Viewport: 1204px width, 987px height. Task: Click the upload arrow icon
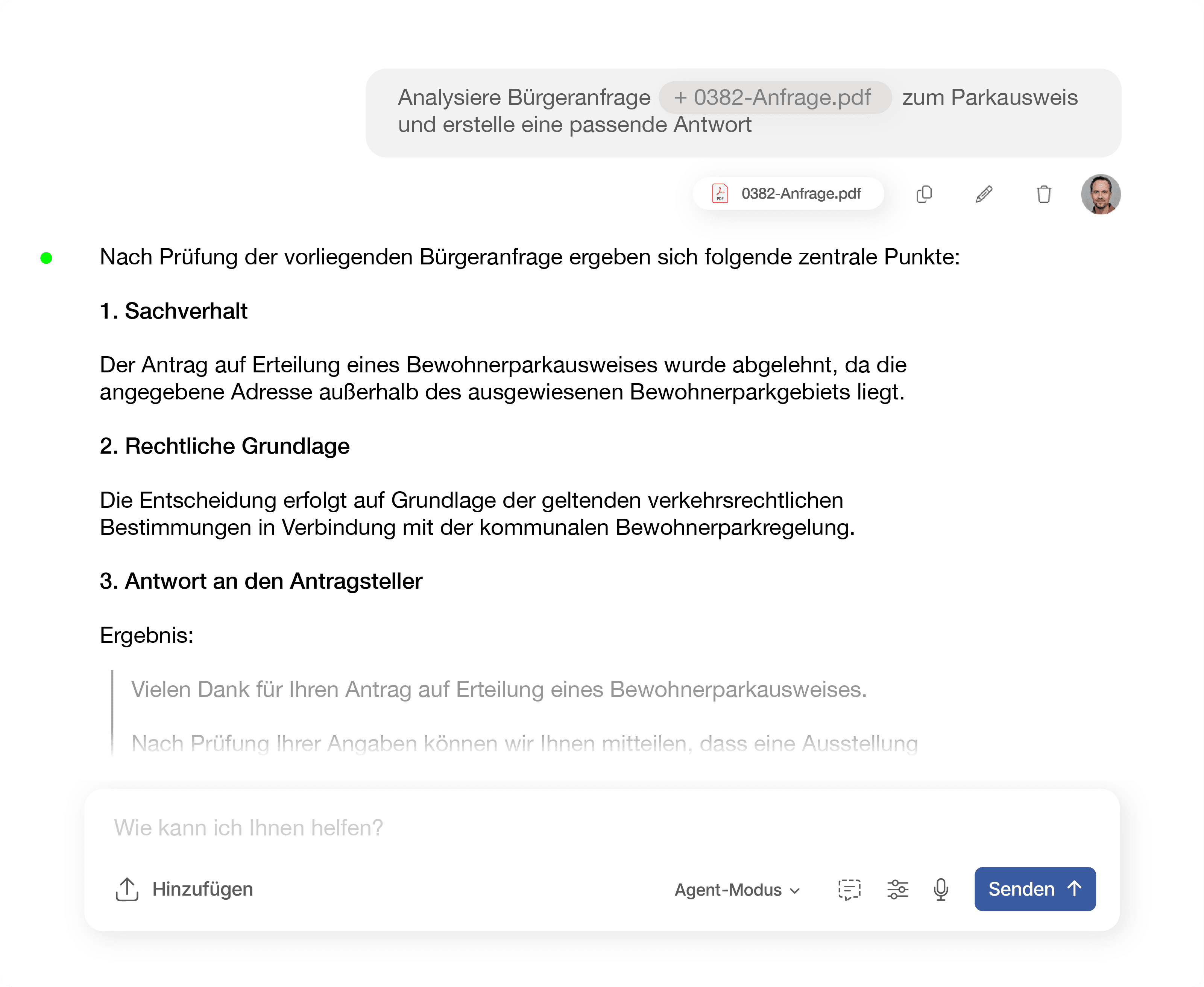click(127, 889)
